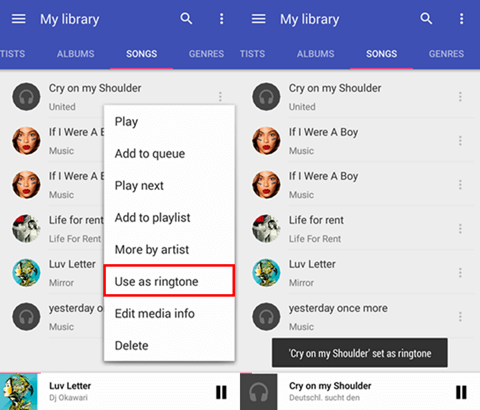
Task: Tap the Luv Letter album art in the player
Action: tap(19, 392)
